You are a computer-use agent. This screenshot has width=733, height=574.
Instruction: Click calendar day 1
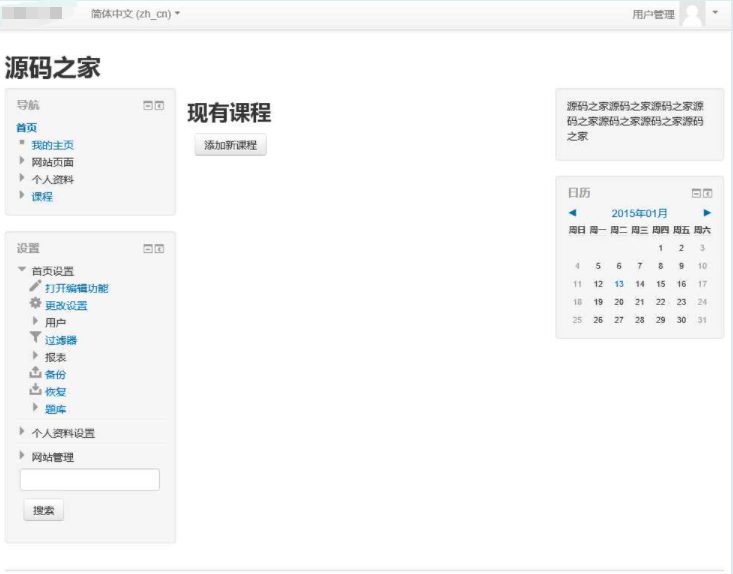click(660, 248)
